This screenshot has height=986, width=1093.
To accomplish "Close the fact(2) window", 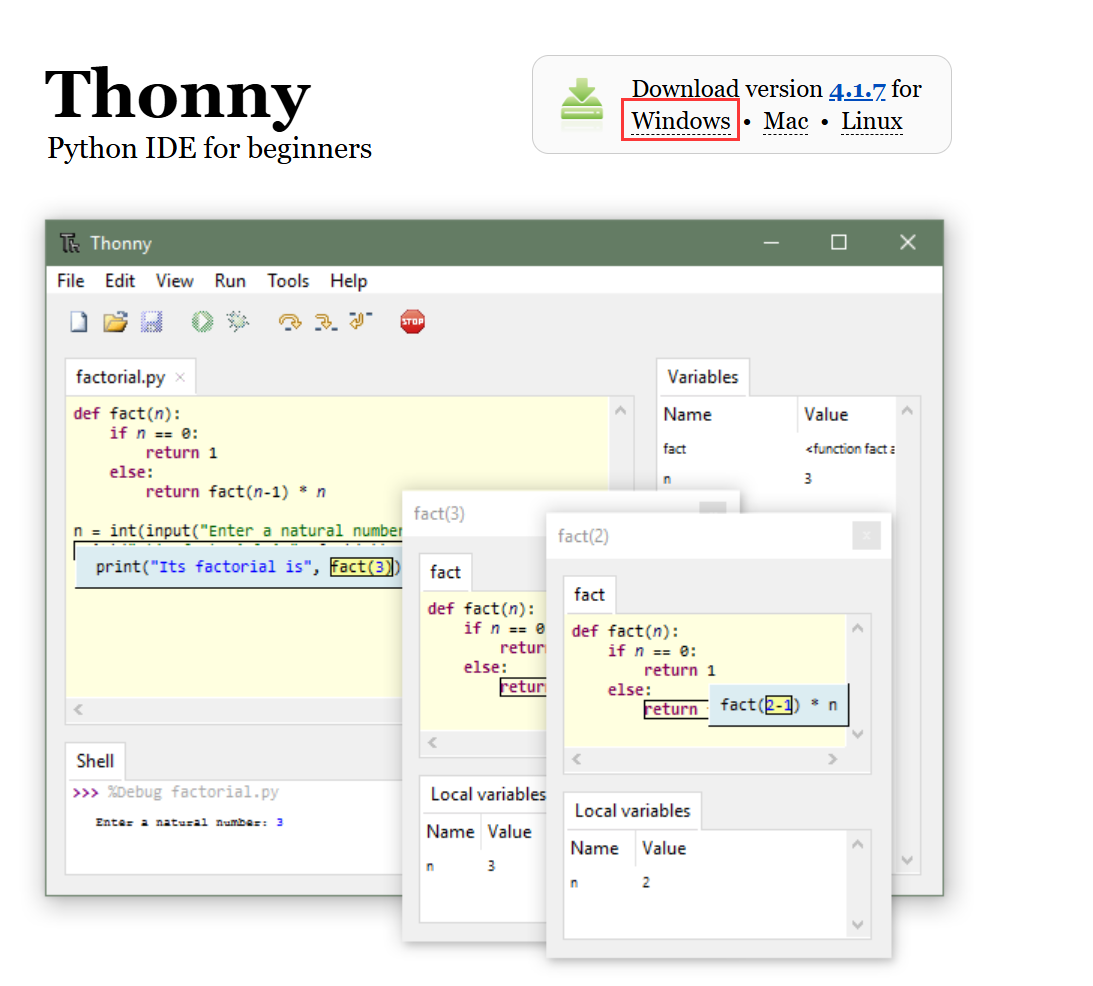I will [866, 536].
